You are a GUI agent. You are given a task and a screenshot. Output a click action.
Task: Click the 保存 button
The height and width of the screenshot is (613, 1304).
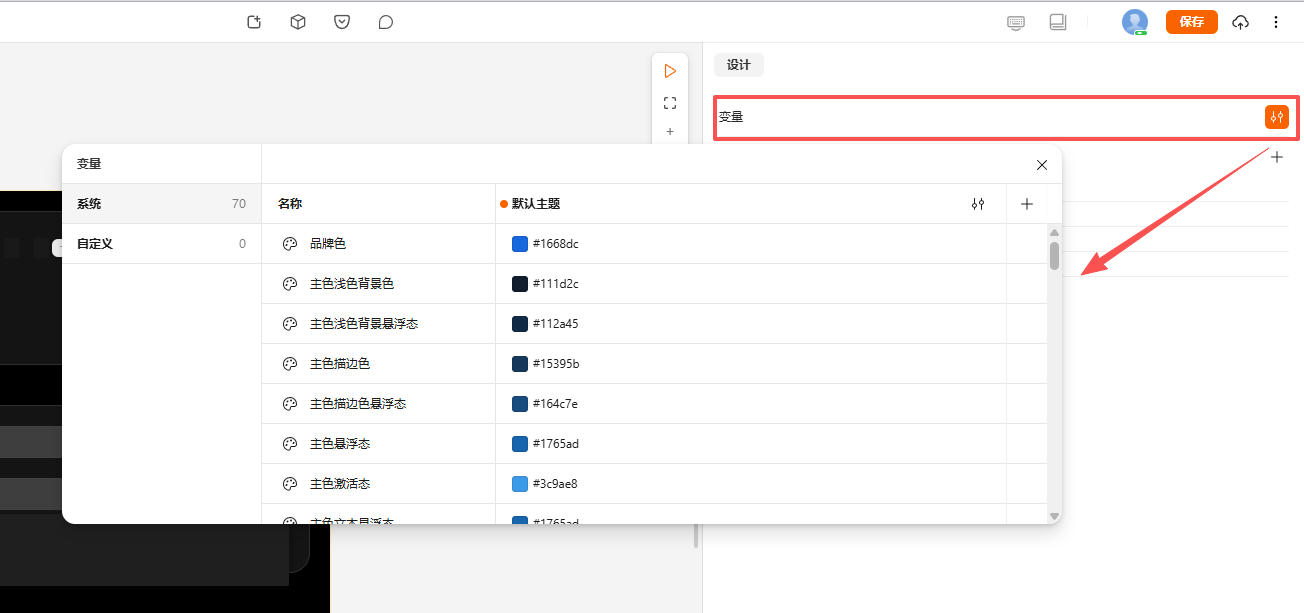(1191, 21)
